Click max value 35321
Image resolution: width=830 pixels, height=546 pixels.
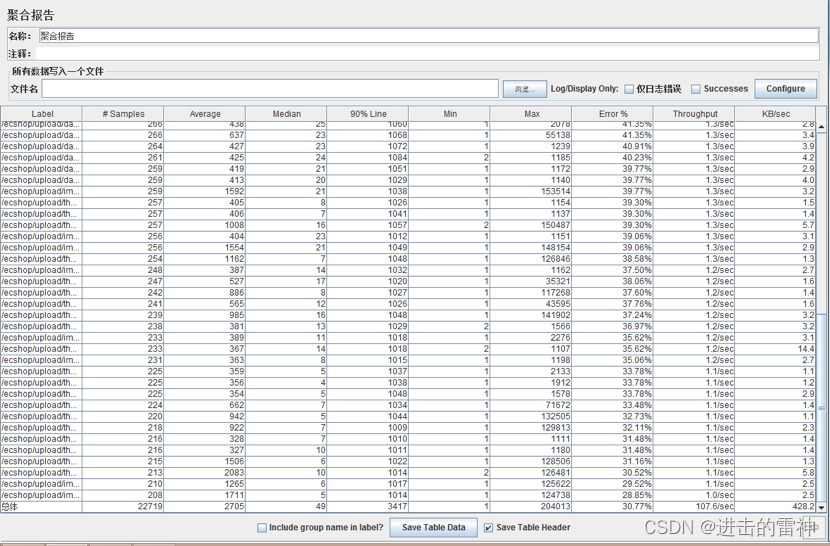click(558, 281)
